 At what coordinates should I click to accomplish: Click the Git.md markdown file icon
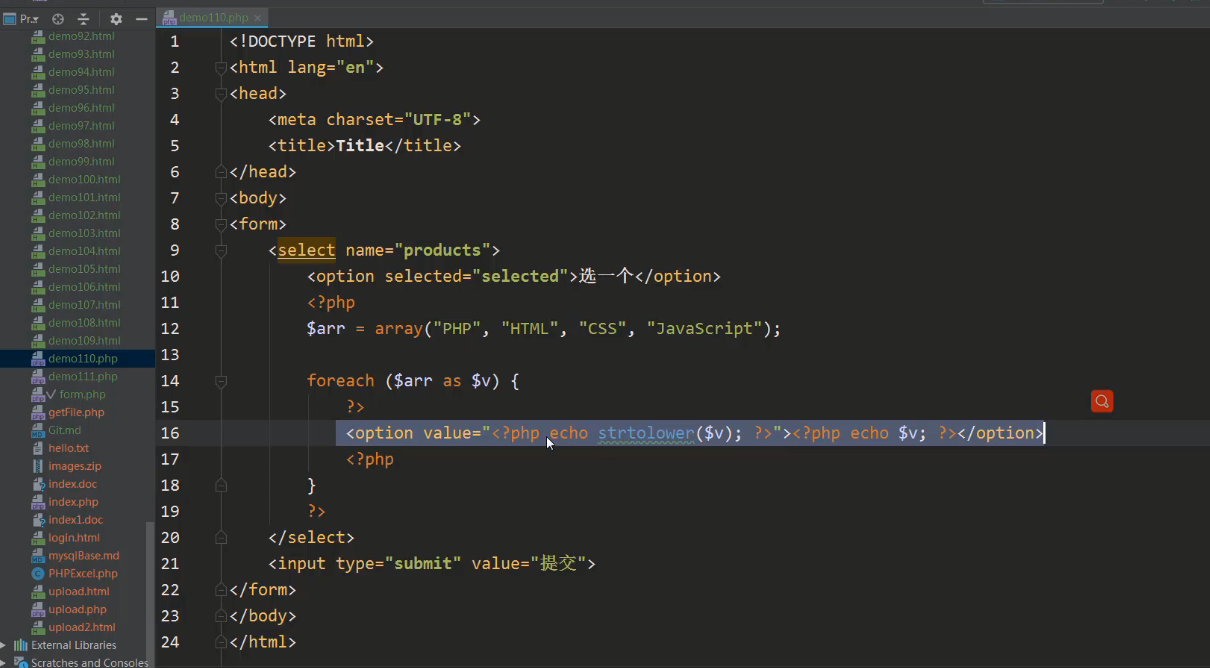pyautogui.click(x=38, y=430)
